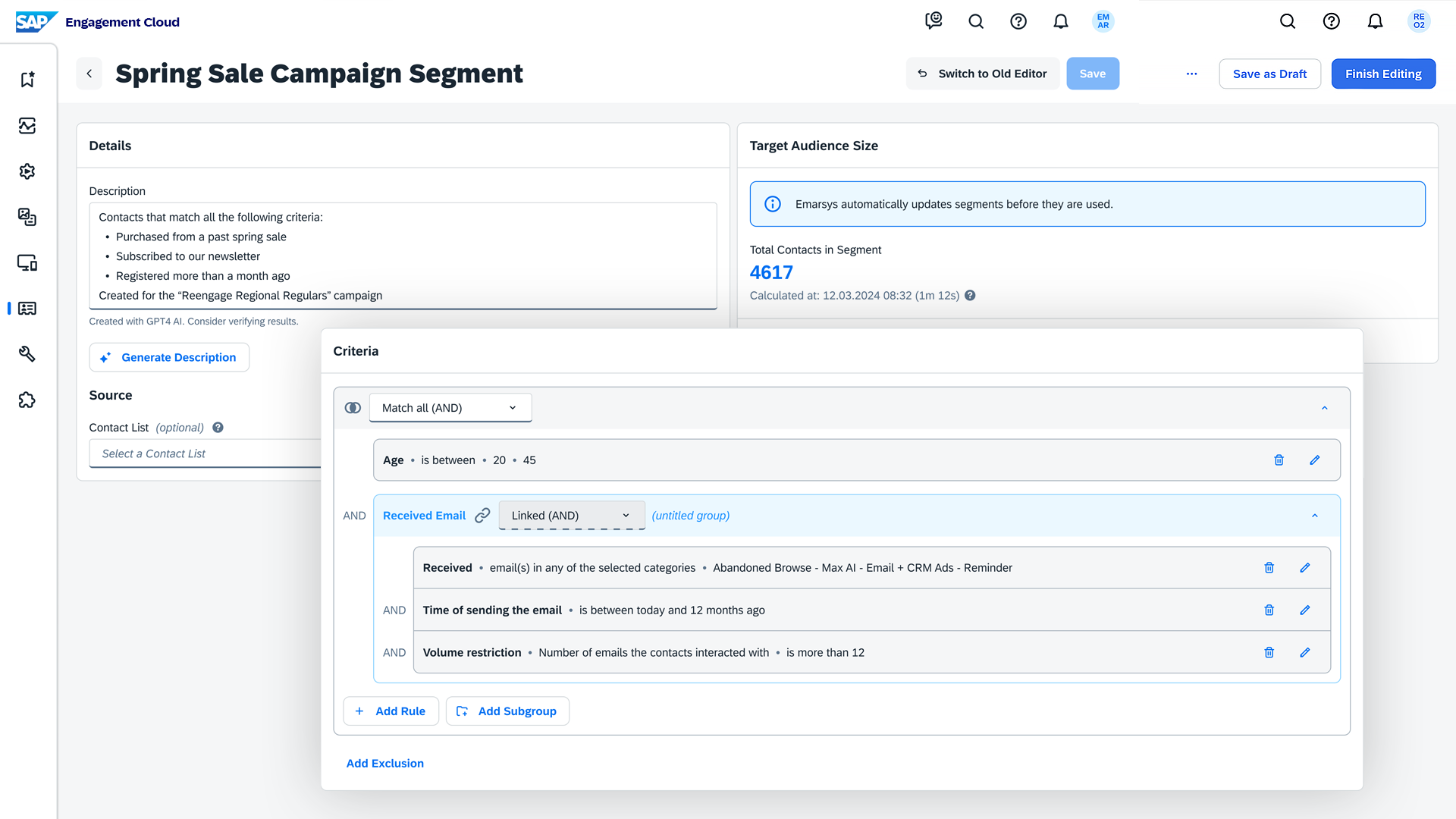Open the feedback chat smiley icon
The width and height of the screenshot is (1456, 819).
pyautogui.click(x=934, y=21)
